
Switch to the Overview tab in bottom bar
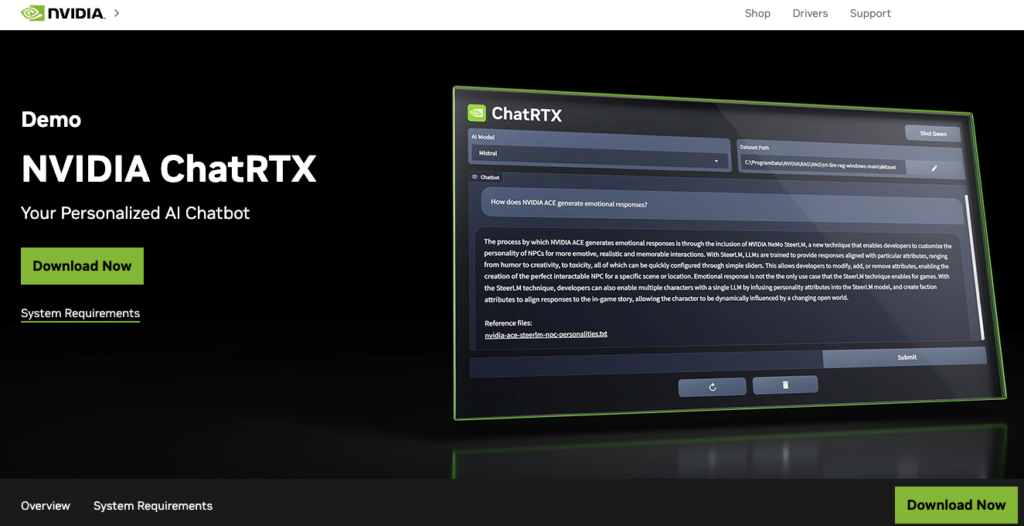(45, 506)
